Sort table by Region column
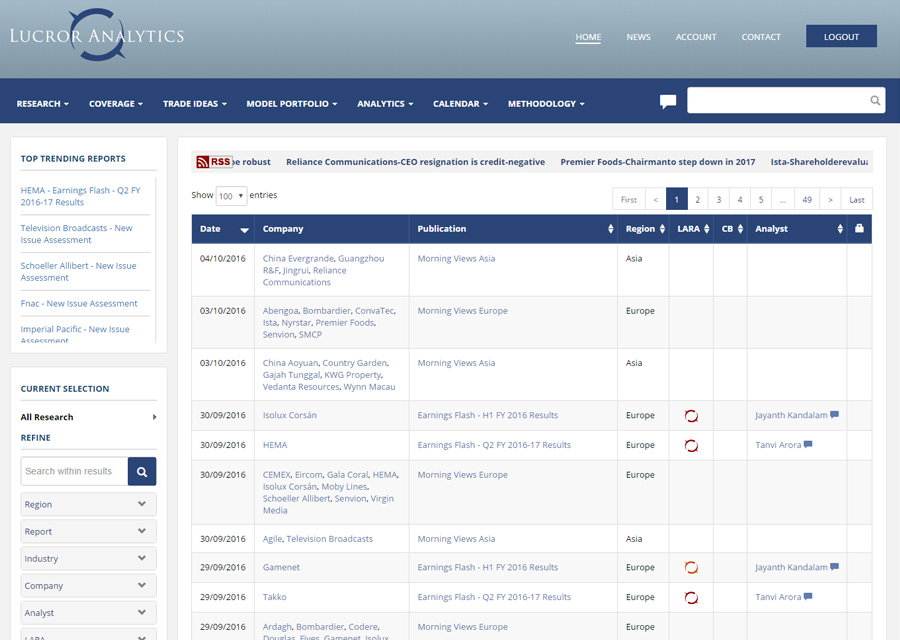This screenshot has width=900, height=640. (x=662, y=229)
